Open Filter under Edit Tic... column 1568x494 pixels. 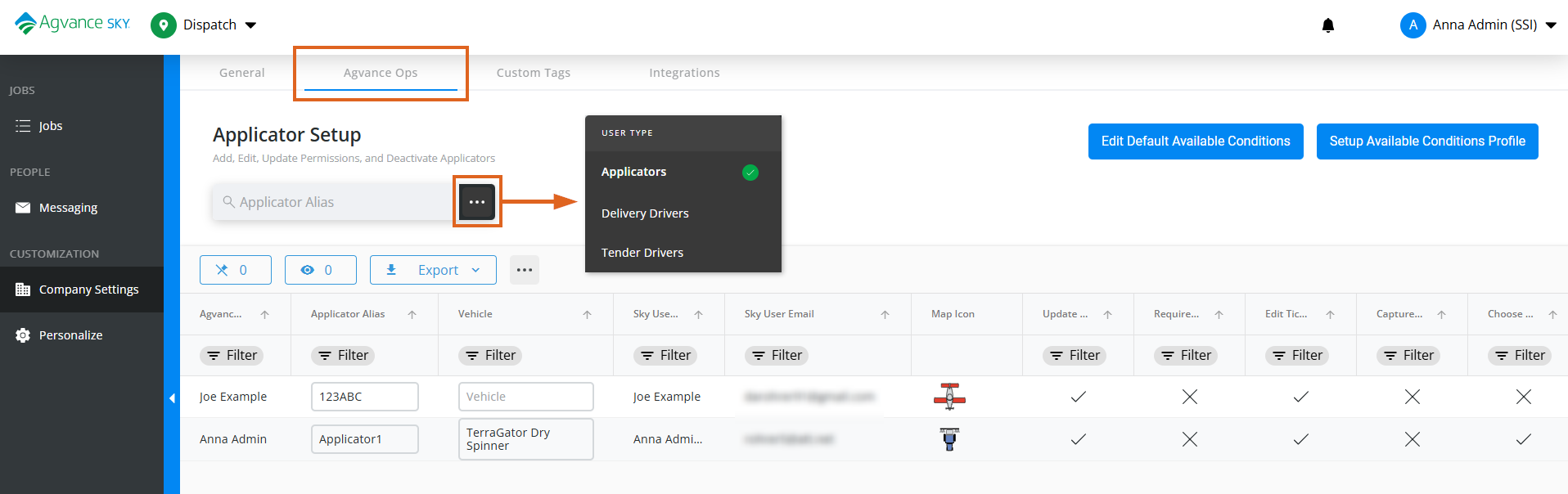1297,356
